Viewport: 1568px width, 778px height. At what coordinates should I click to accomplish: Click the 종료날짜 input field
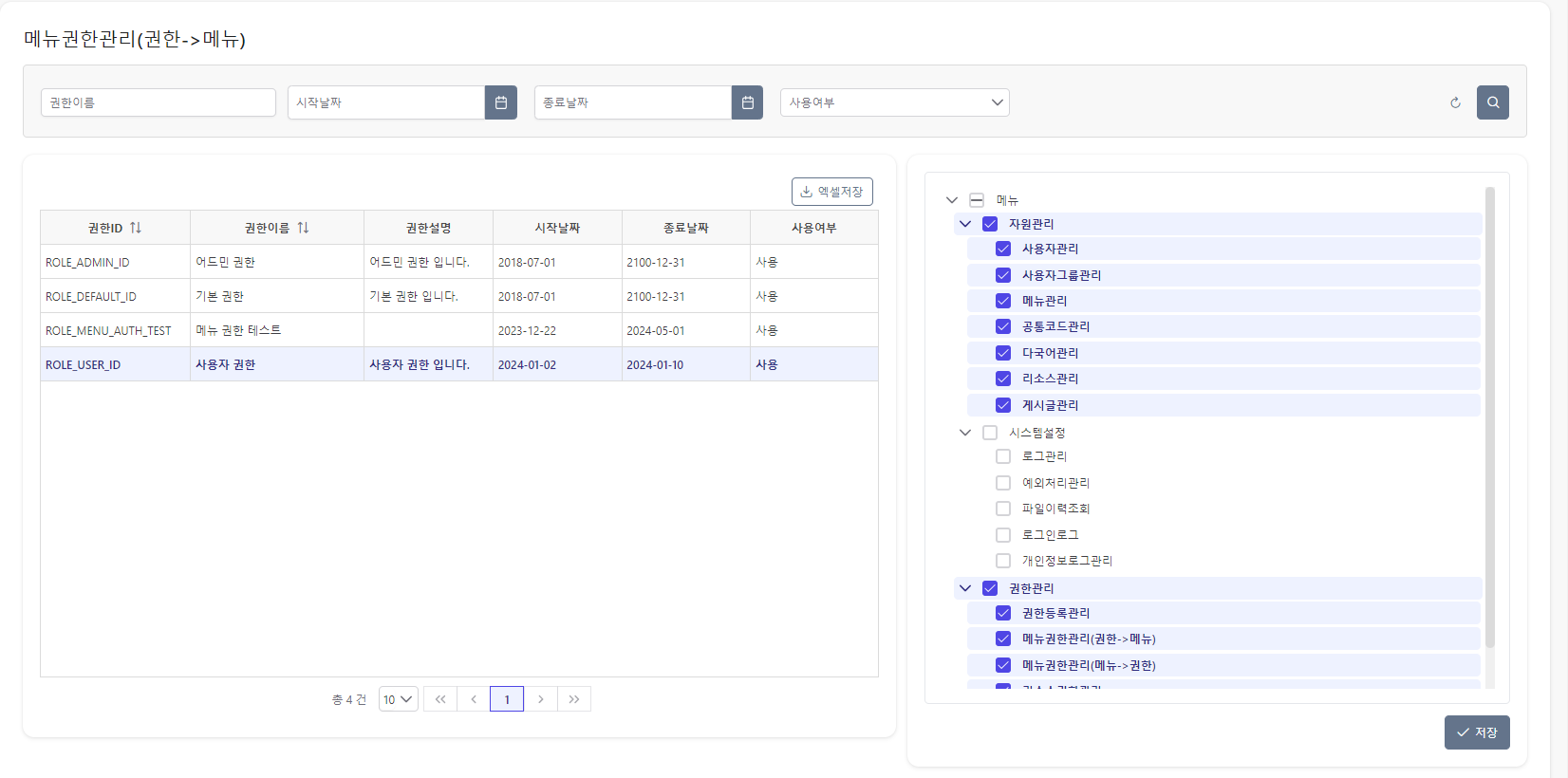[x=633, y=102]
